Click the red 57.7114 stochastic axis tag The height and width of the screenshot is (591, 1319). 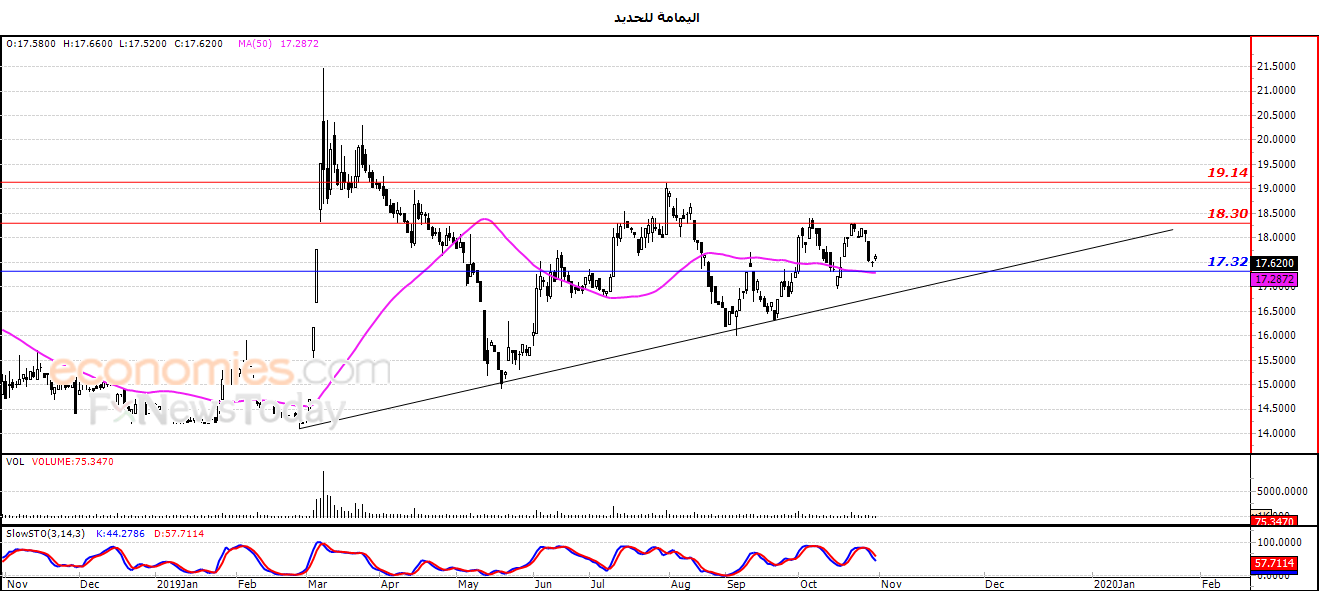coord(1274,563)
